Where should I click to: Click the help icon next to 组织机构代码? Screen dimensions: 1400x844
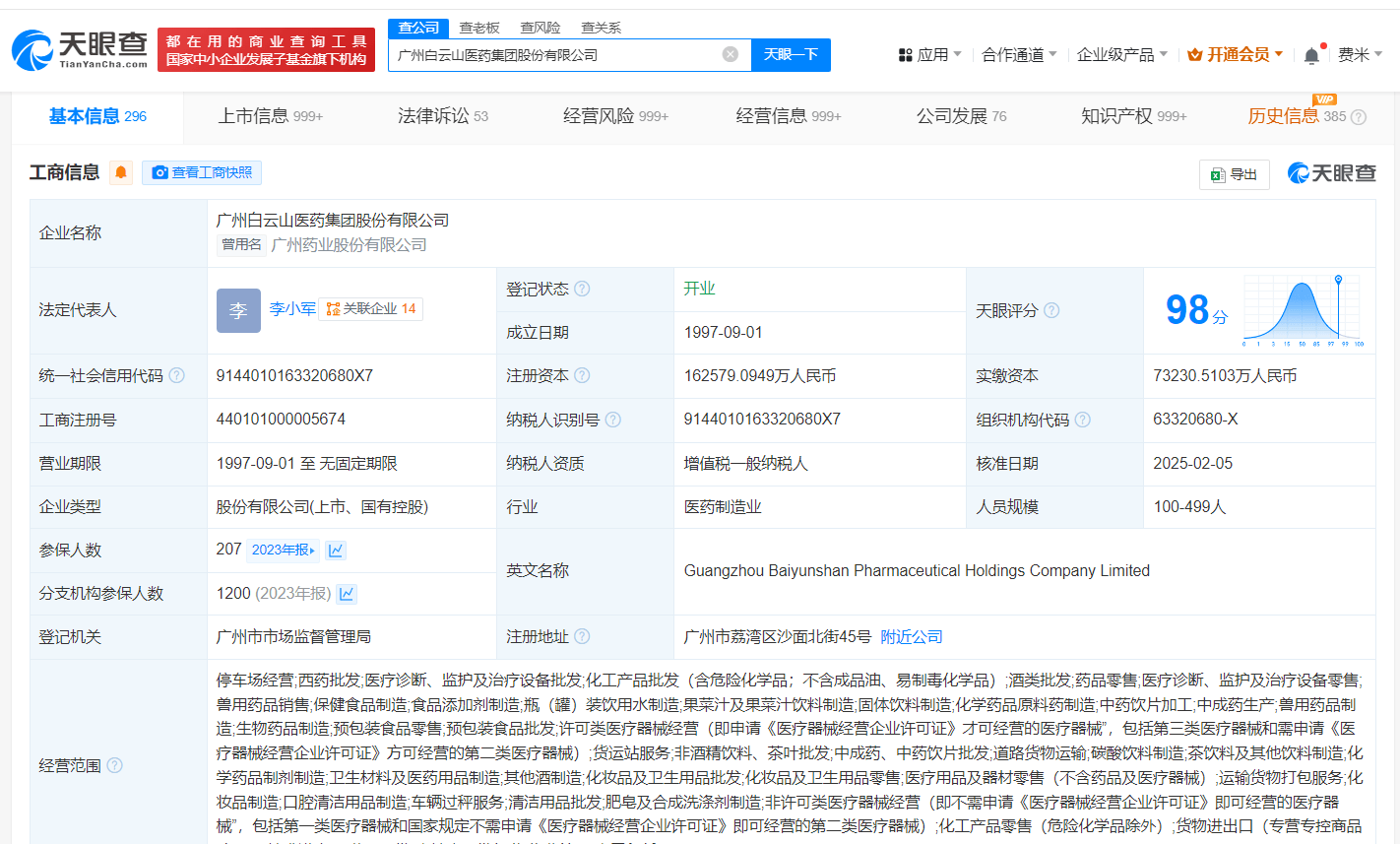[x=1083, y=420]
